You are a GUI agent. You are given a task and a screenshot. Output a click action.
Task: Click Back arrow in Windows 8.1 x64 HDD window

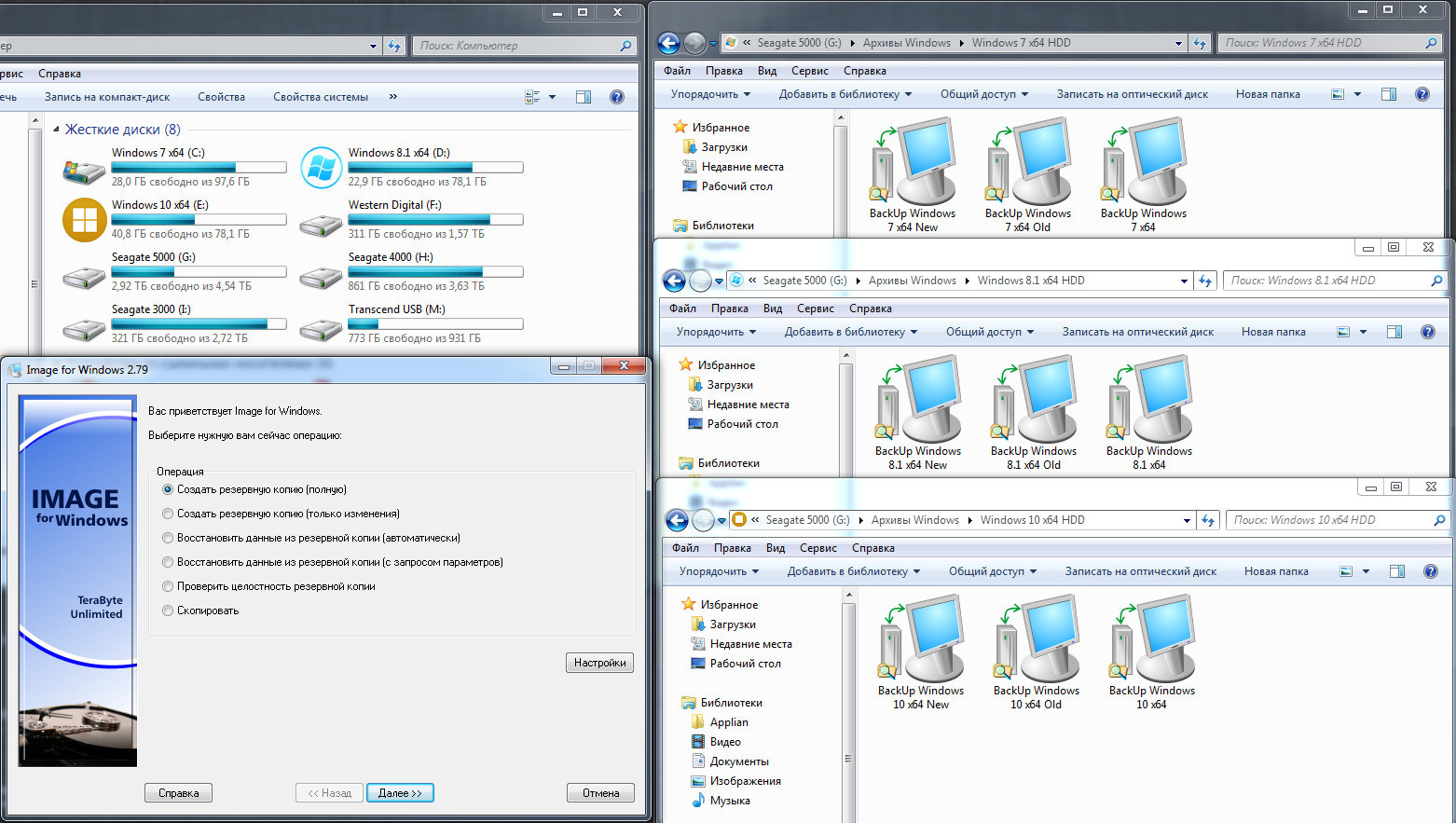coord(674,281)
